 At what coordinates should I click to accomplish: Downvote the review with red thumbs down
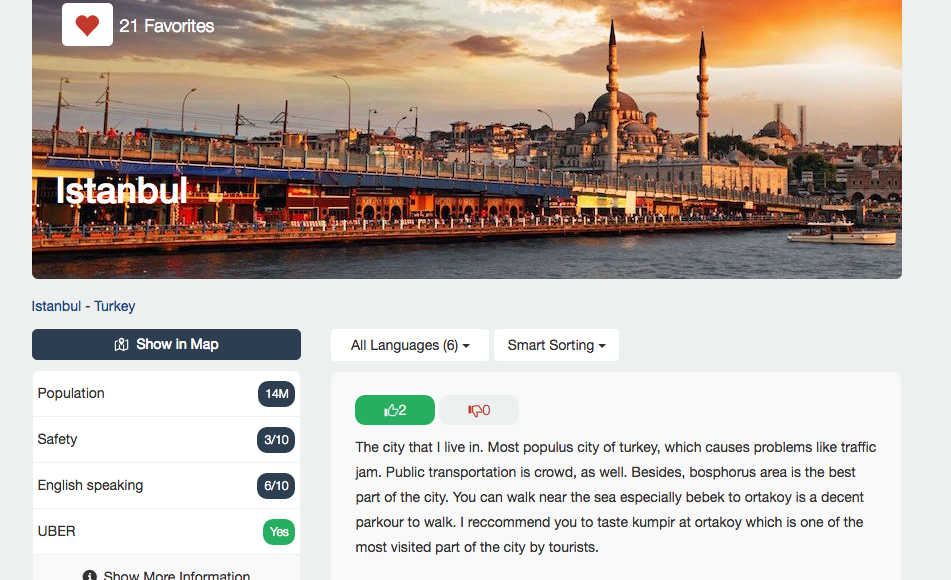(x=478, y=410)
